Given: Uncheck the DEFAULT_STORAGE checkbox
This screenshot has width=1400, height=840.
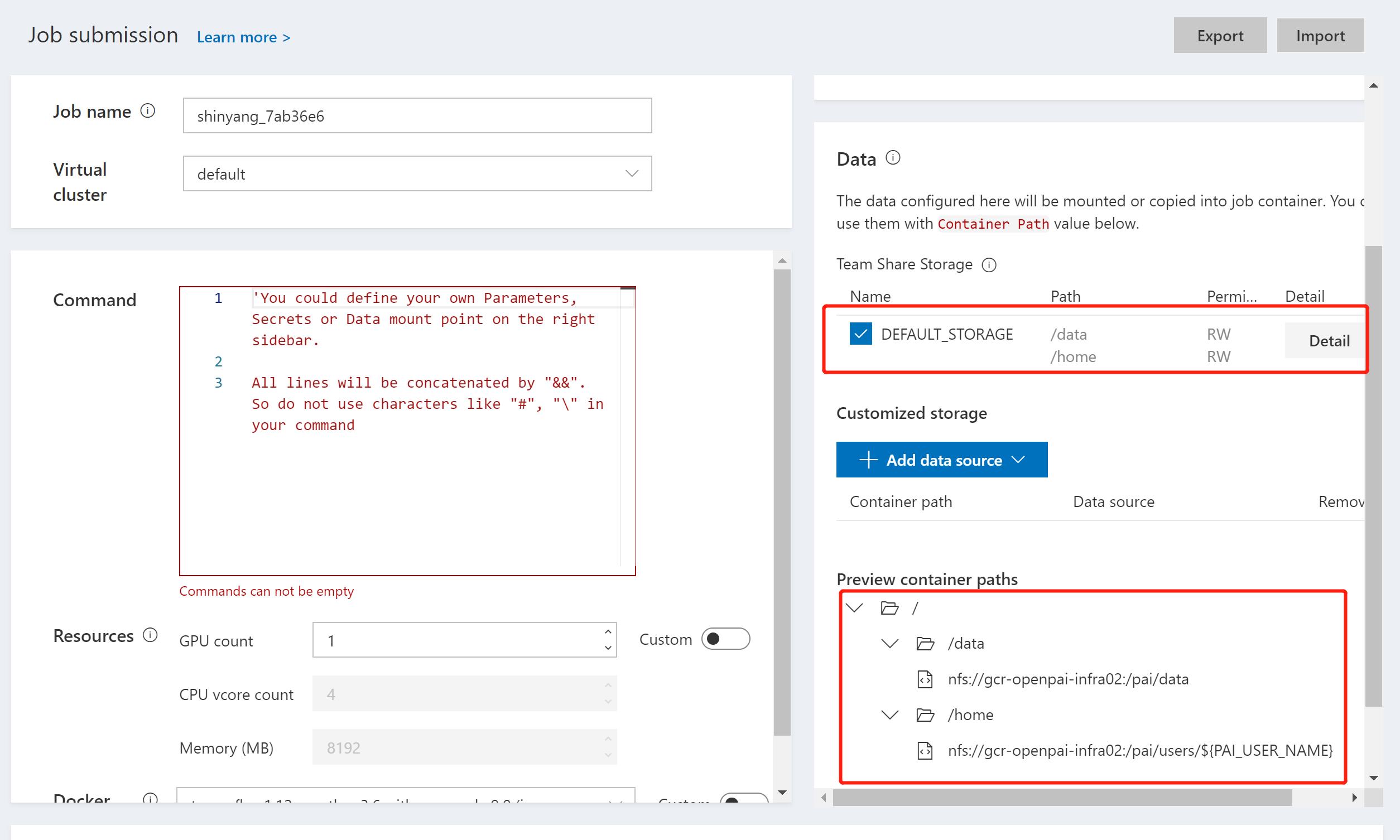Looking at the screenshot, I should [860, 334].
